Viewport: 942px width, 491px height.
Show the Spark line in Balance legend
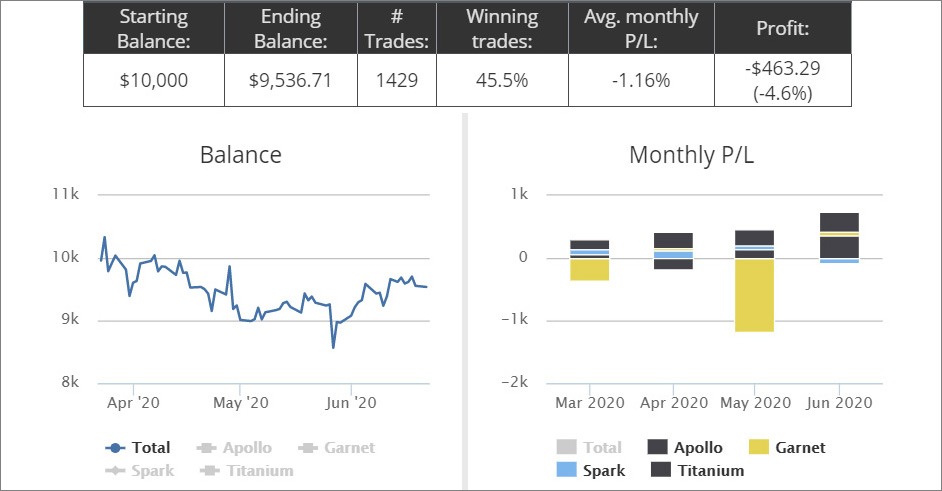pos(140,471)
